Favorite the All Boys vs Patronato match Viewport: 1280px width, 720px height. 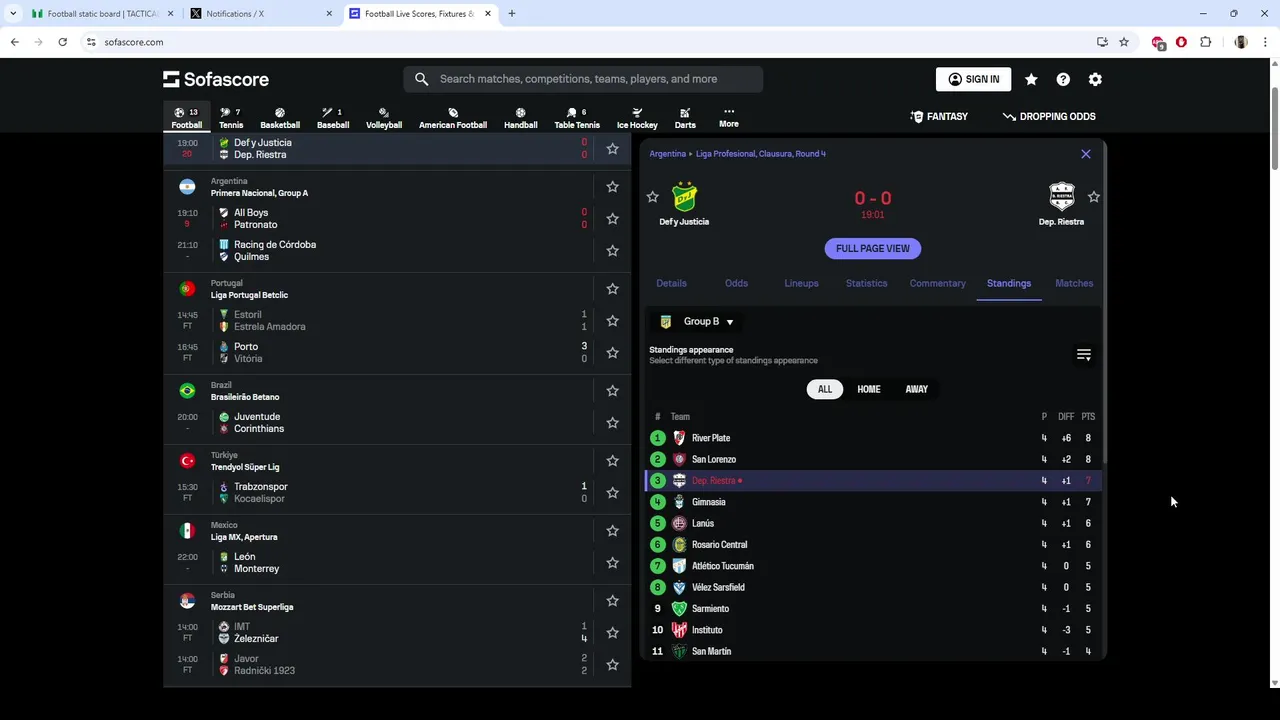612,219
